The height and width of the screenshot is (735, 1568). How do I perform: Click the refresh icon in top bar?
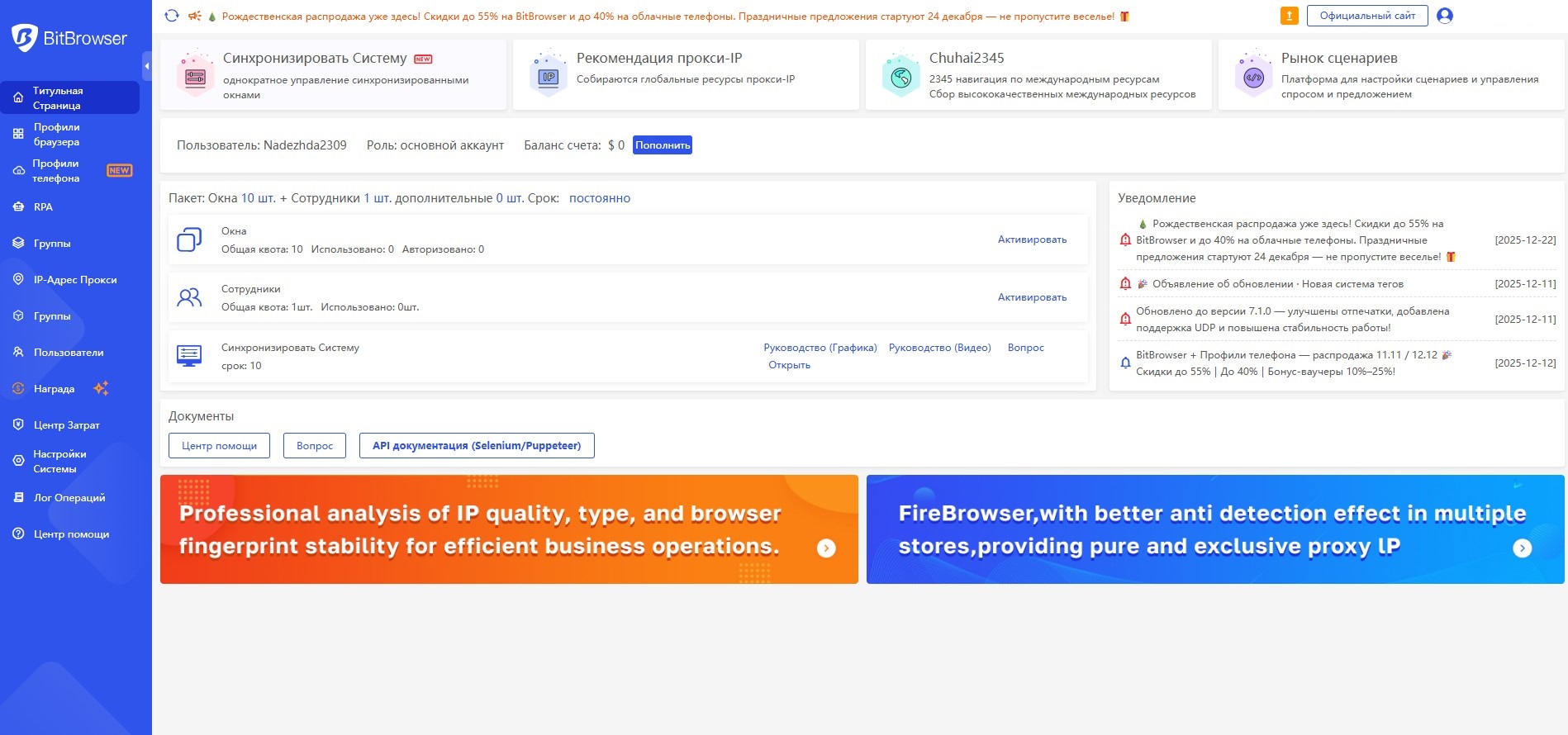point(172,16)
